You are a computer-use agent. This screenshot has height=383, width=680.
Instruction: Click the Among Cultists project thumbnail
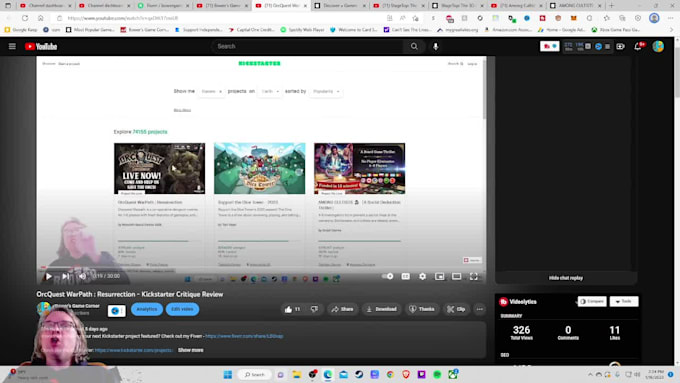pyautogui.click(x=360, y=168)
